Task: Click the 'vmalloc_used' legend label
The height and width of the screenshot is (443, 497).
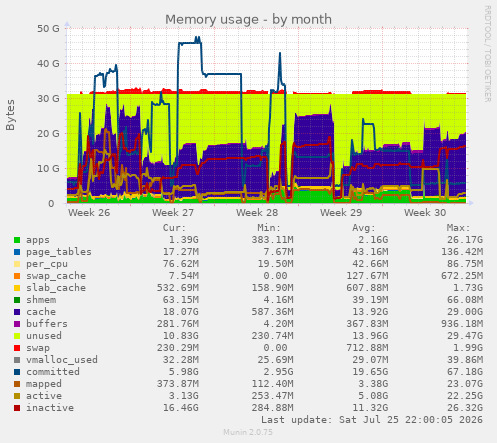Action: coord(62,360)
